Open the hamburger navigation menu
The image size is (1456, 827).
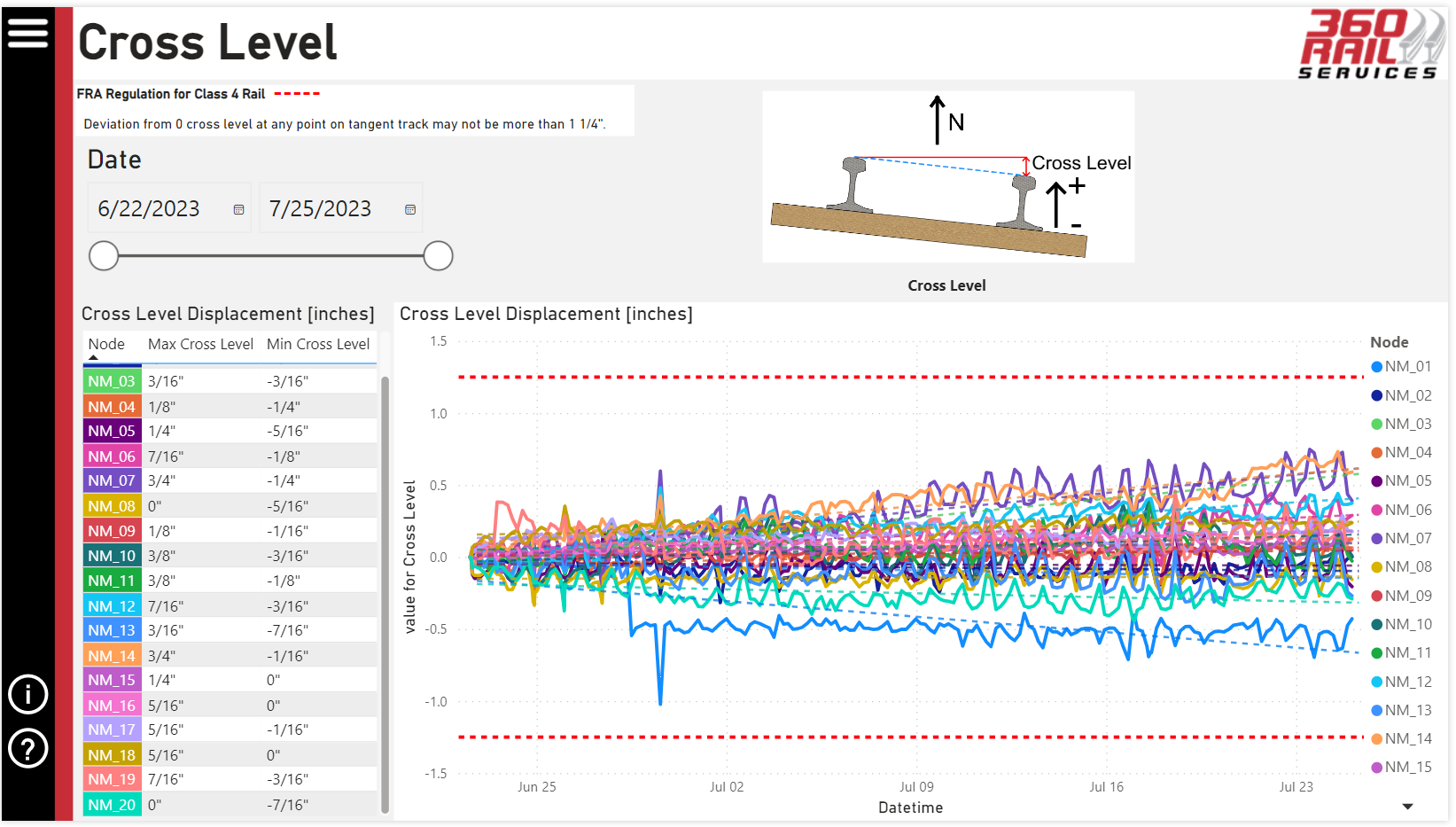[27, 33]
